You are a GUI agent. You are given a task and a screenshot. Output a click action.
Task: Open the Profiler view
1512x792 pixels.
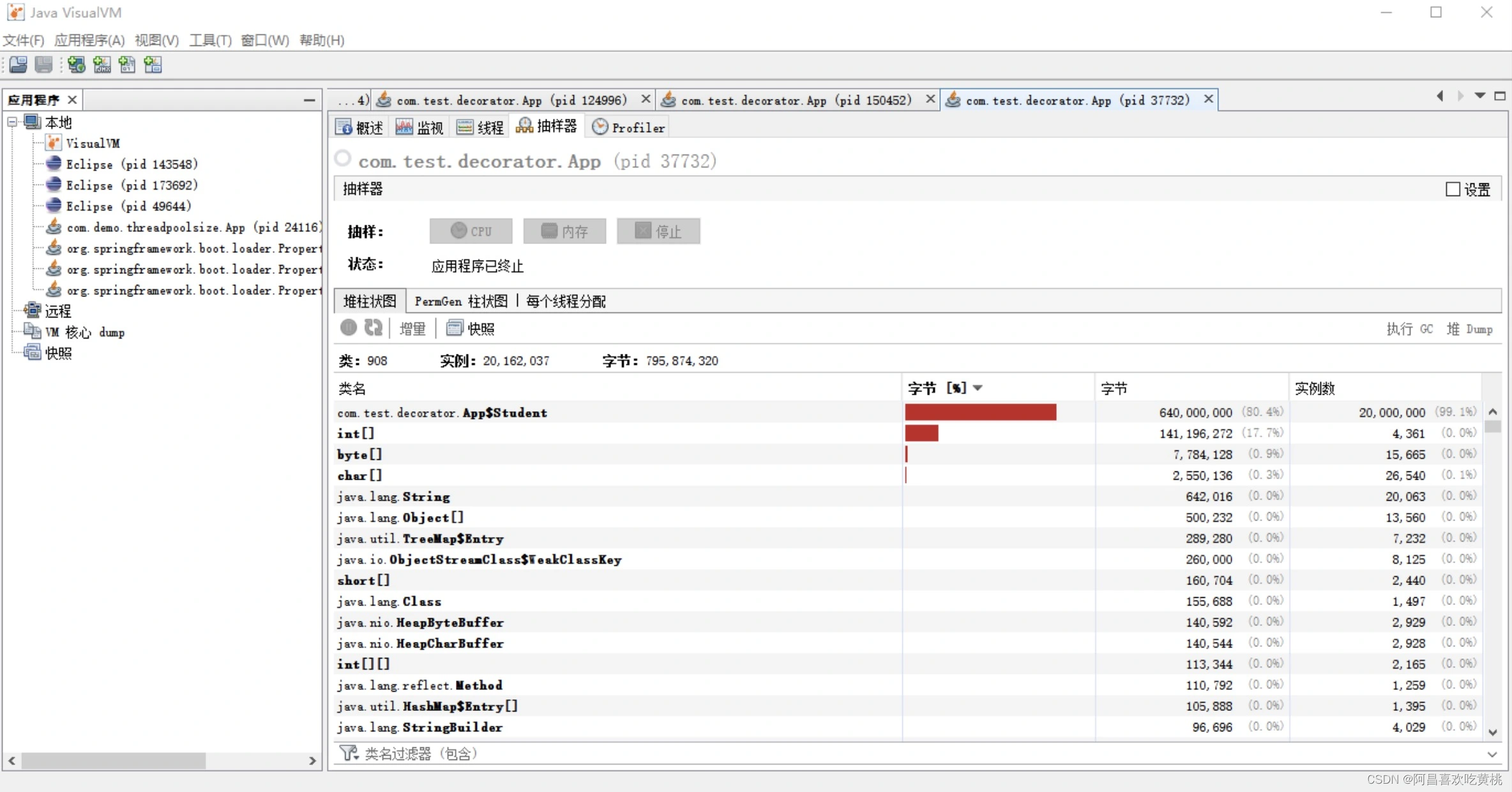click(x=628, y=126)
